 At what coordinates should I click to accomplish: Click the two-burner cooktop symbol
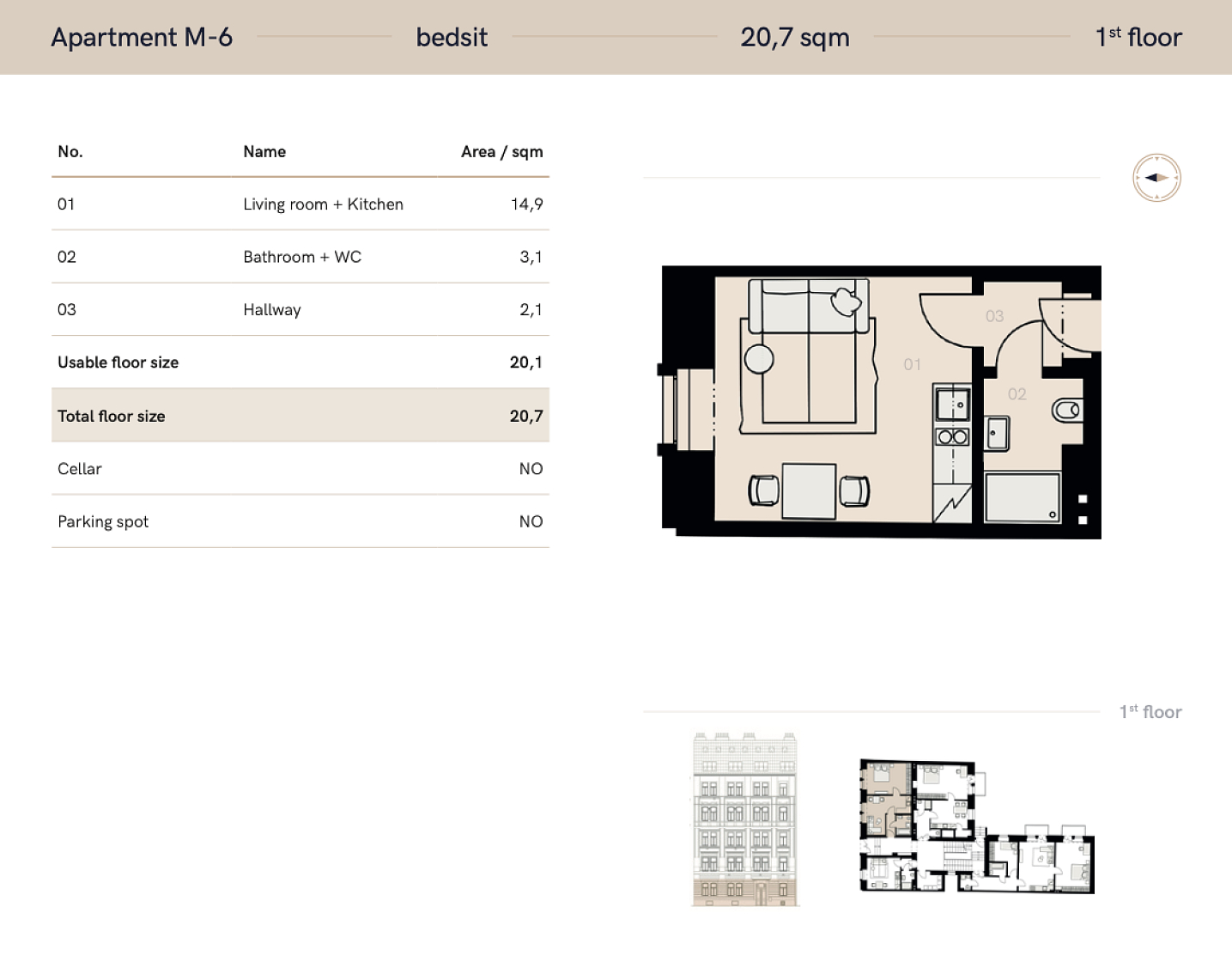tap(953, 437)
